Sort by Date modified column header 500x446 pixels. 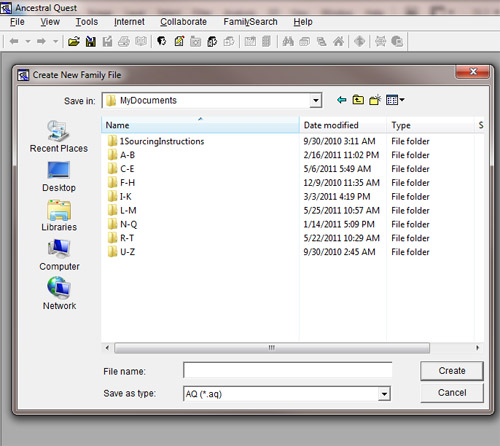343,125
